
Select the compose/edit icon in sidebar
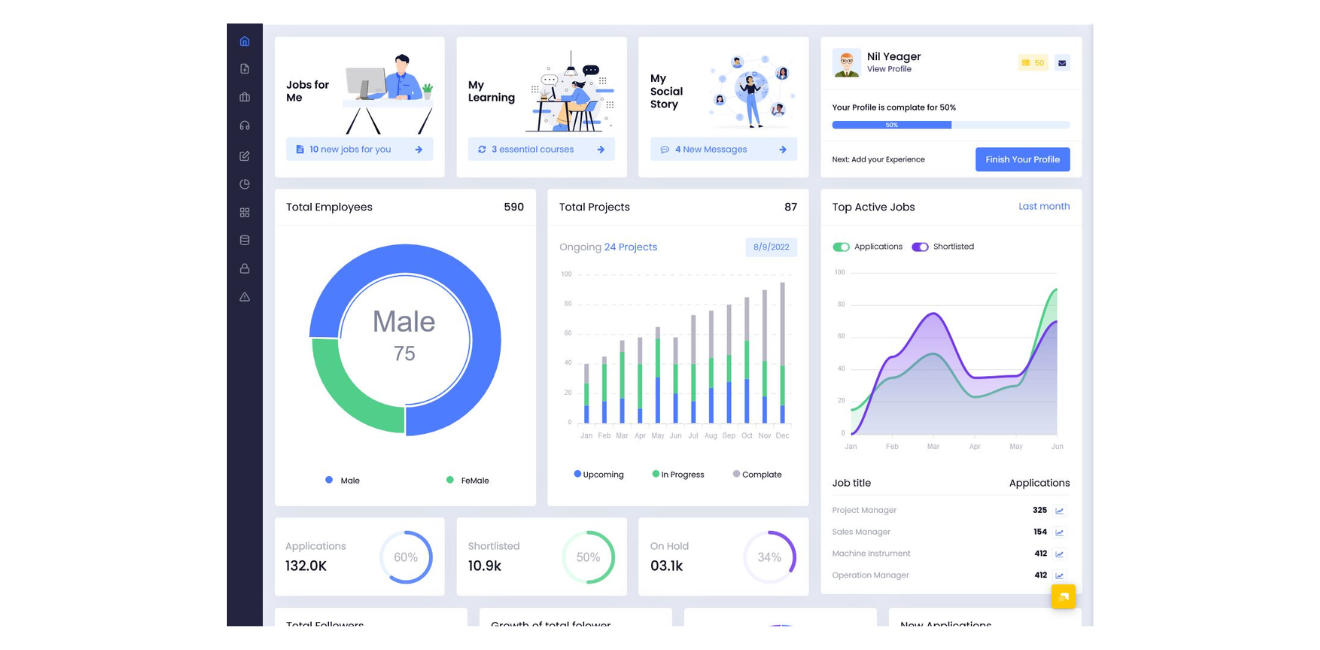click(x=245, y=155)
